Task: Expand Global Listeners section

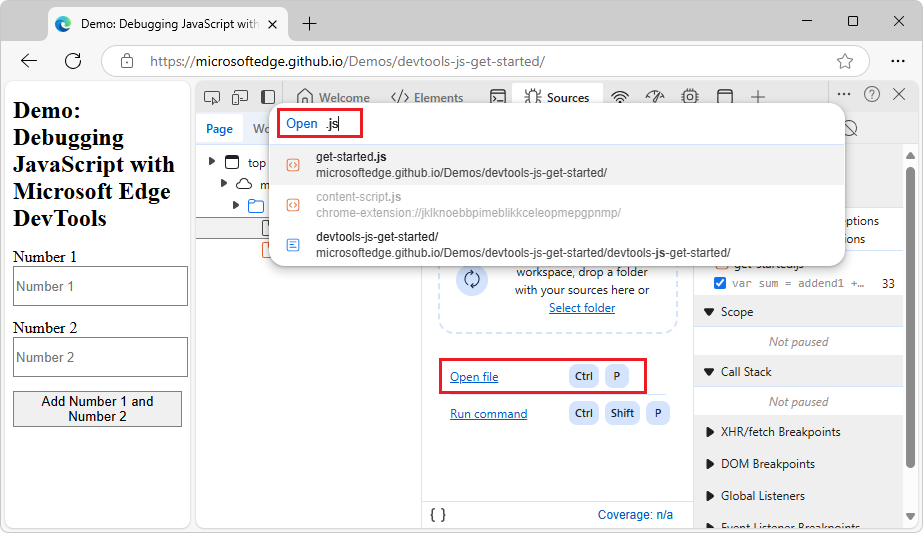Action: click(x=709, y=496)
